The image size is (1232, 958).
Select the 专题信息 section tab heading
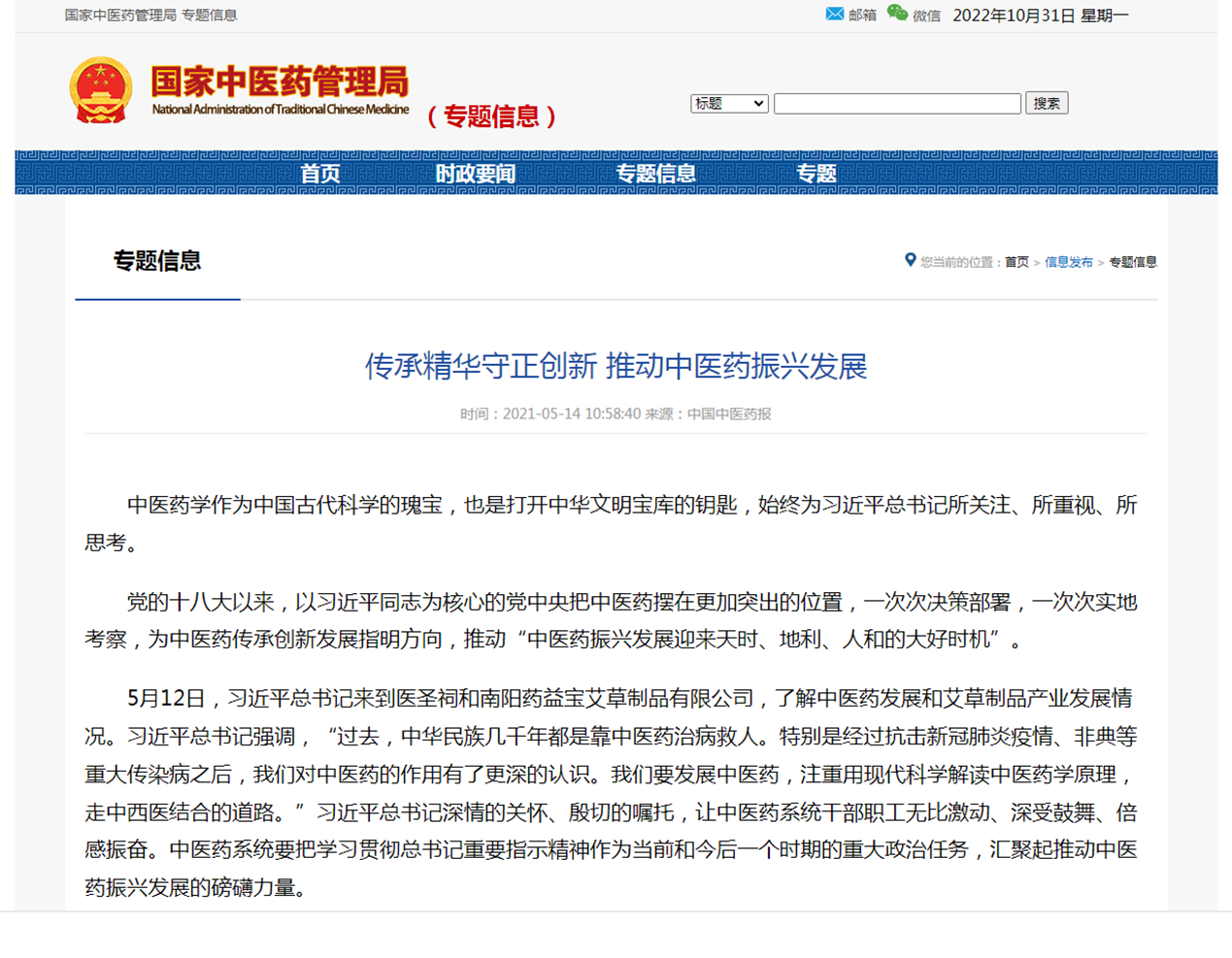(x=157, y=261)
